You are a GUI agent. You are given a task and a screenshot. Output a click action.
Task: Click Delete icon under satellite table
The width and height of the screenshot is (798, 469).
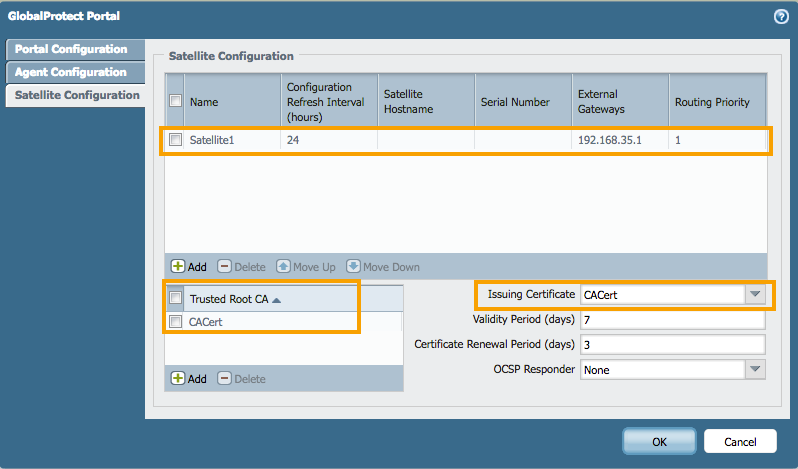tap(225, 267)
